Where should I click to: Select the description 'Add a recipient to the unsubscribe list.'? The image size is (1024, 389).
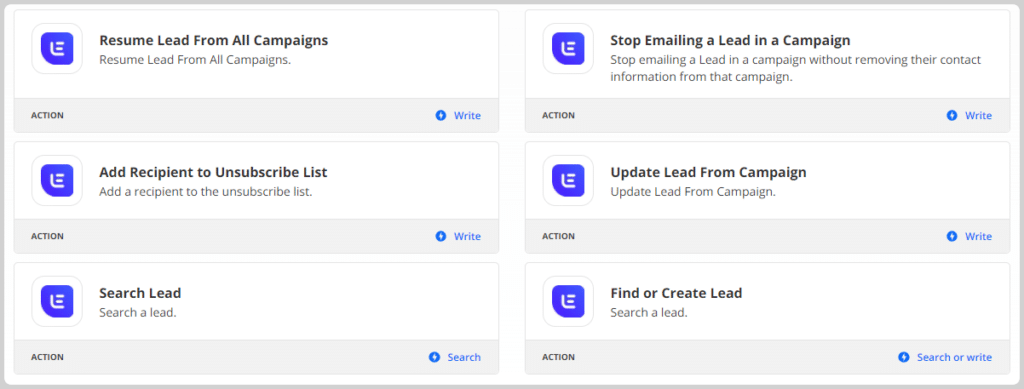pos(206,193)
